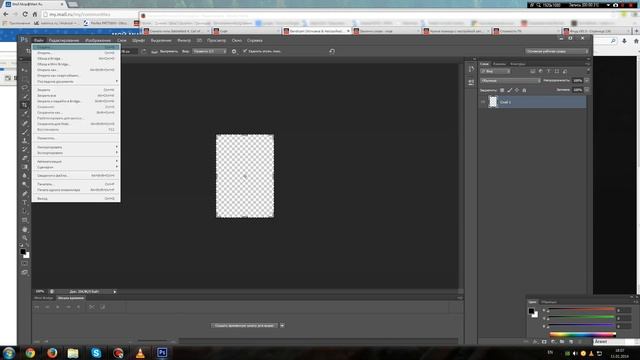Lock transparent pixels for the layer
Viewport: 640px width, 360px height.
click(x=502, y=90)
